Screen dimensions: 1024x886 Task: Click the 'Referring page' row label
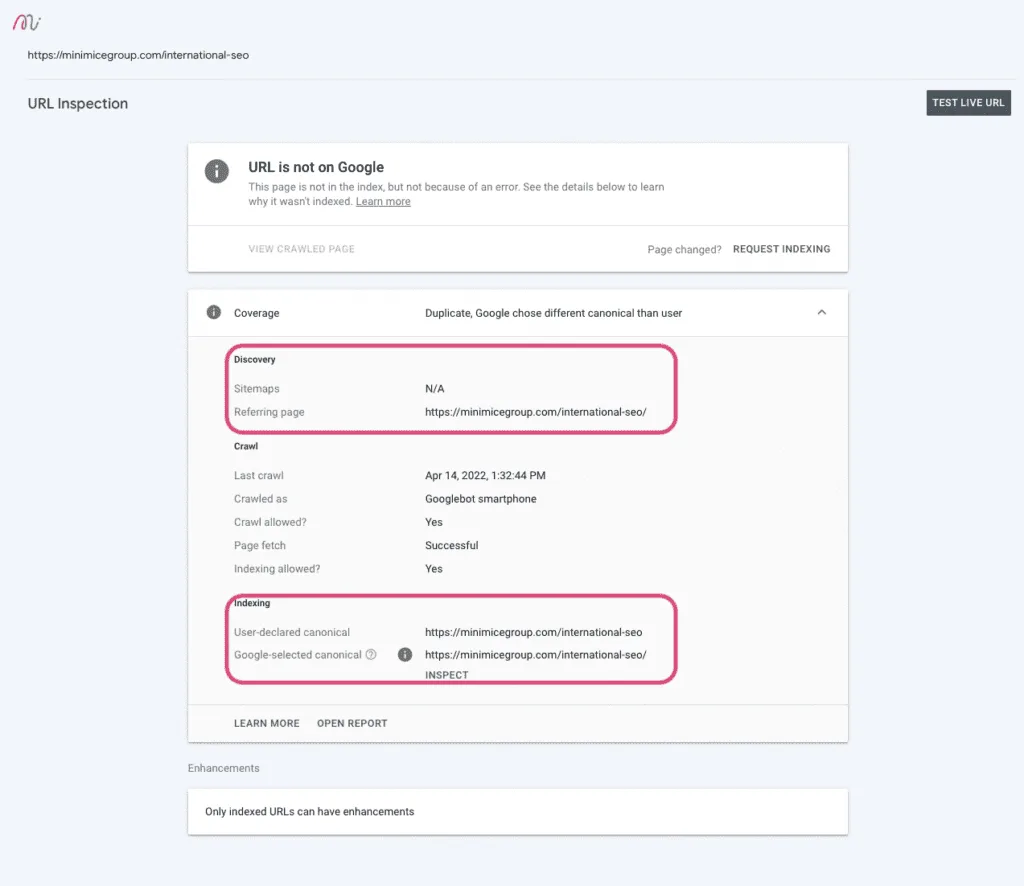(x=269, y=412)
